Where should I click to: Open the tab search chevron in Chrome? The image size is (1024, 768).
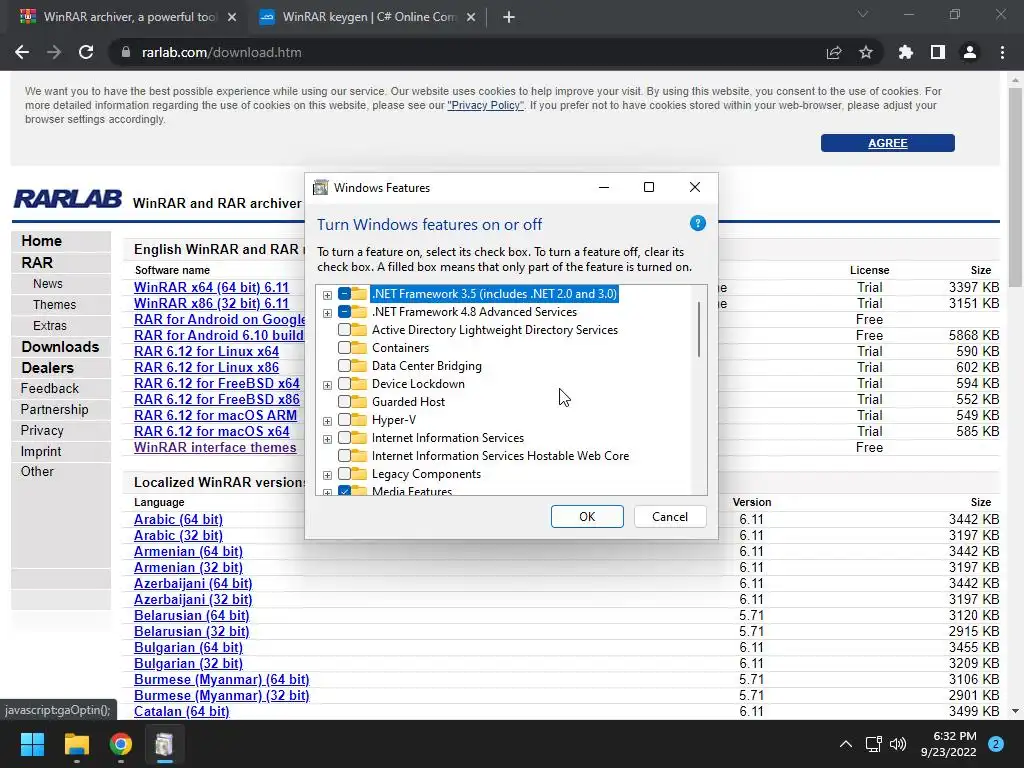[x=863, y=14]
